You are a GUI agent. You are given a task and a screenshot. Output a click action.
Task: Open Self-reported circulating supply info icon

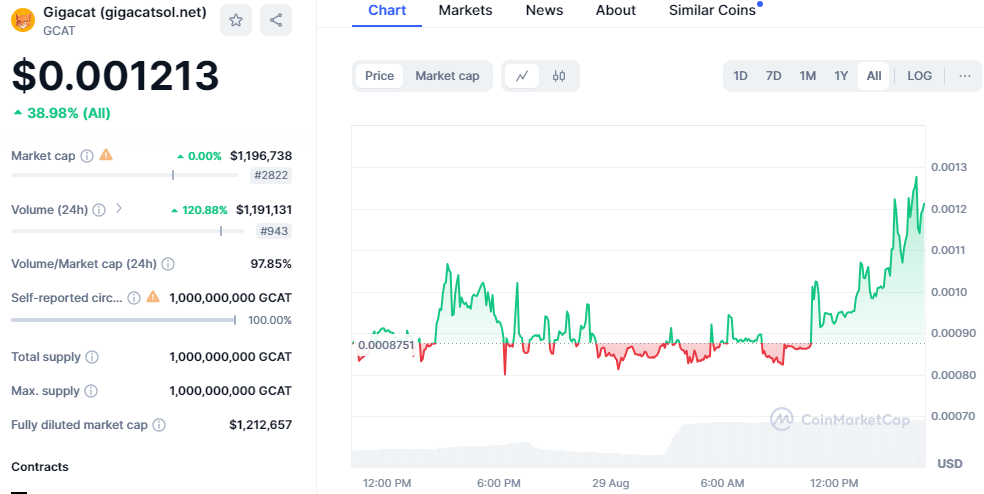[x=134, y=298]
